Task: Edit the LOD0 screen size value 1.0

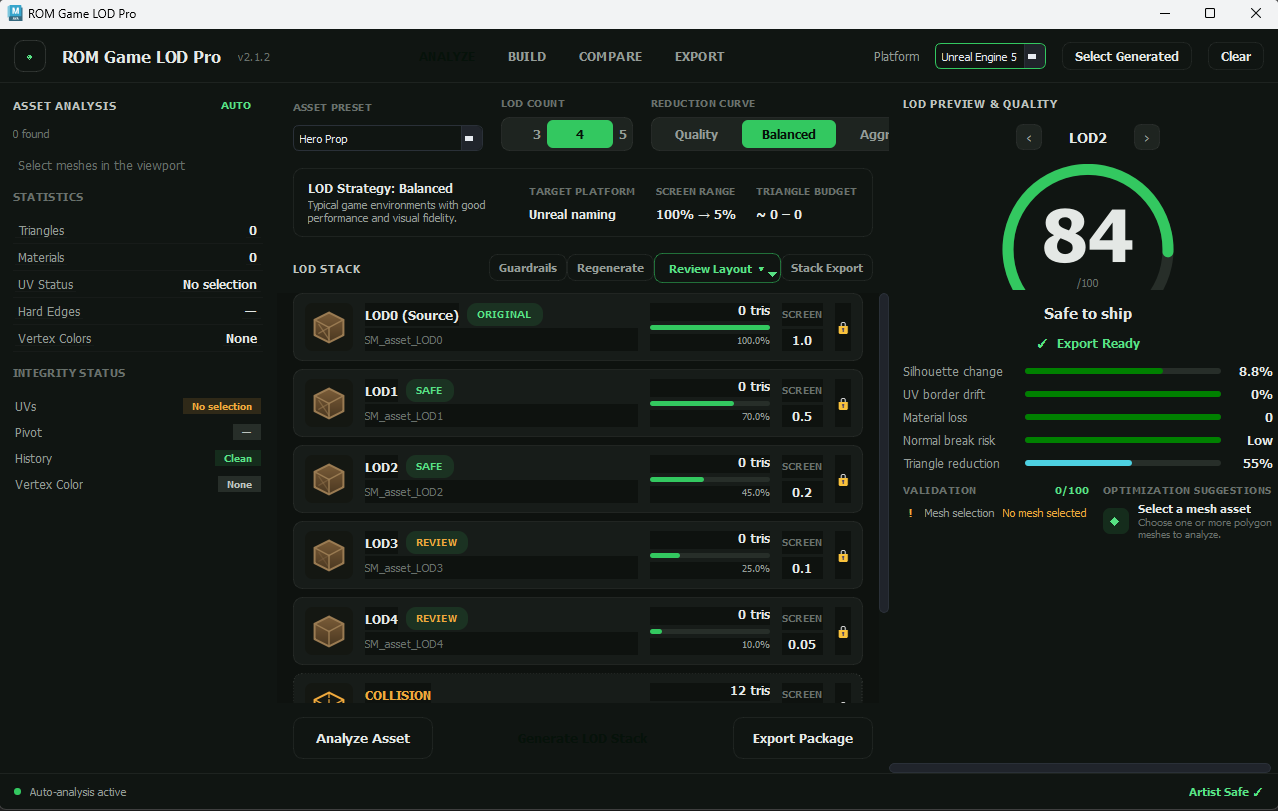Action: (x=802, y=340)
